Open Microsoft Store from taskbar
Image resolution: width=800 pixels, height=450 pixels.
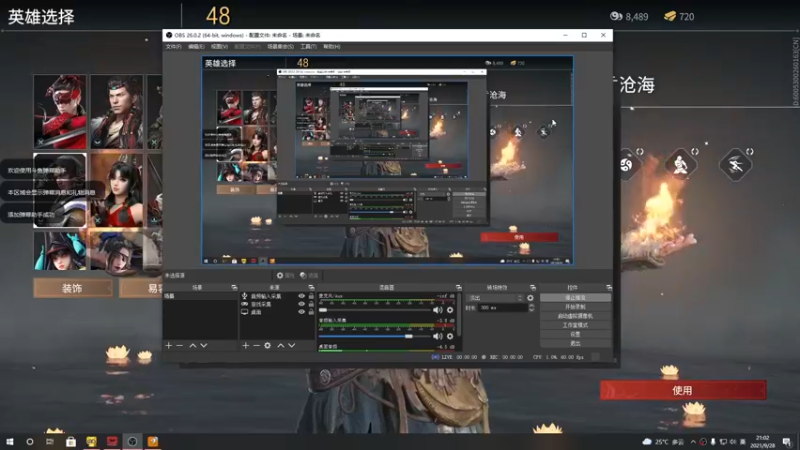[71, 441]
